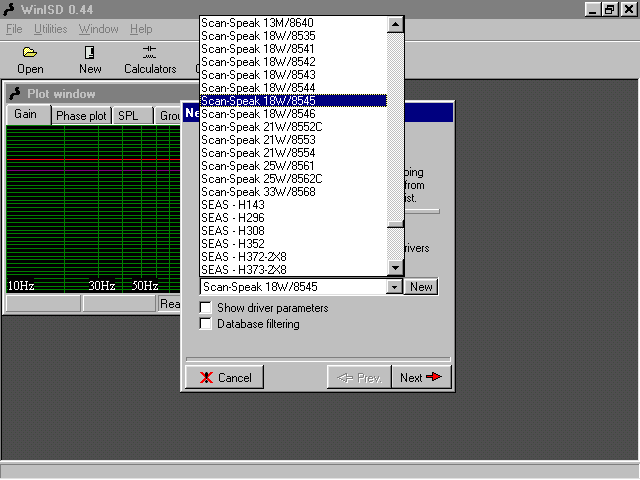Viewport: 640px width, 480px height.
Task: Select Scan-Speak 25W/8562C in list
Action: (293, 179)
